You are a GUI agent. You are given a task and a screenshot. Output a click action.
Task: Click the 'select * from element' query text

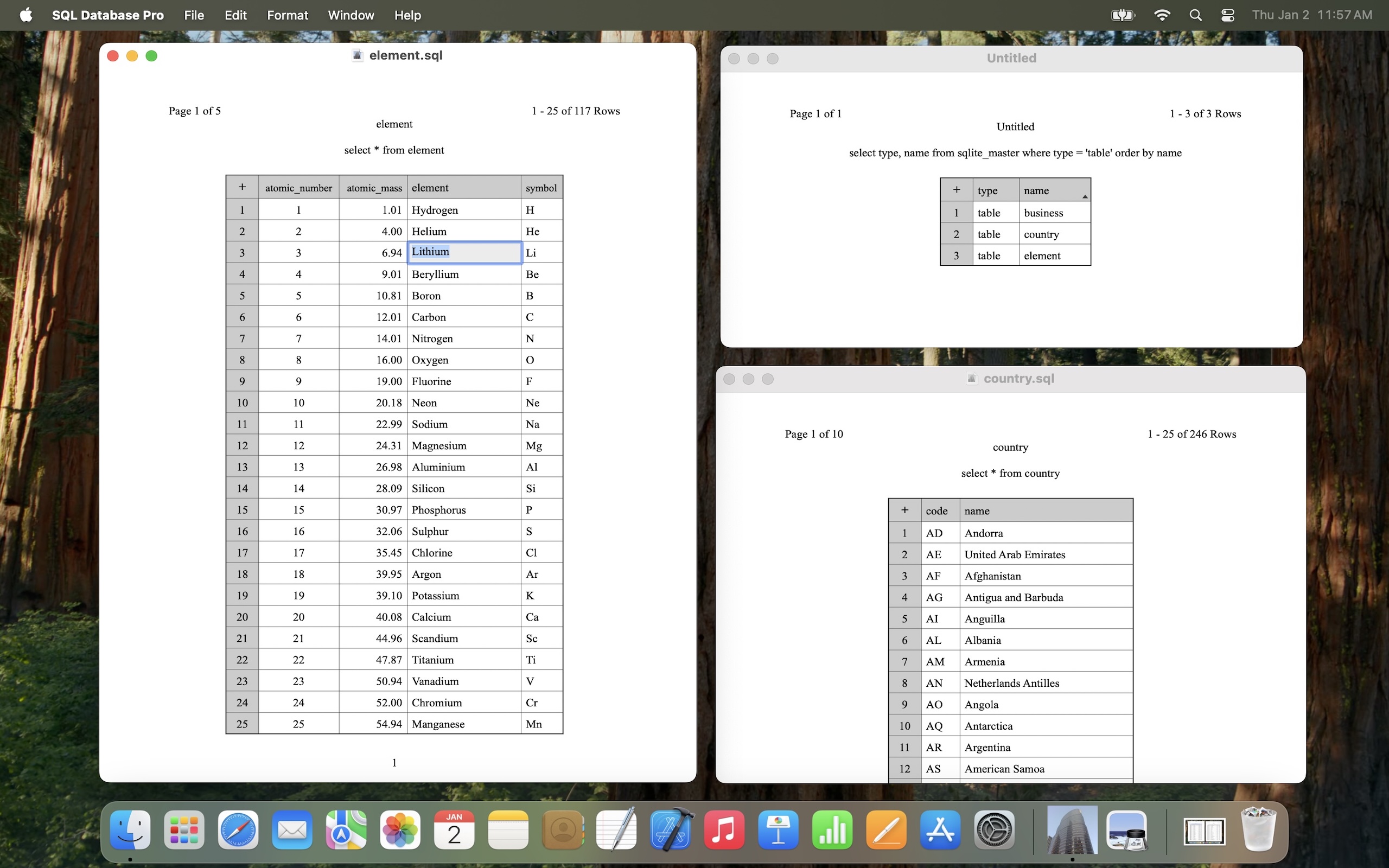tap(394, 150)
